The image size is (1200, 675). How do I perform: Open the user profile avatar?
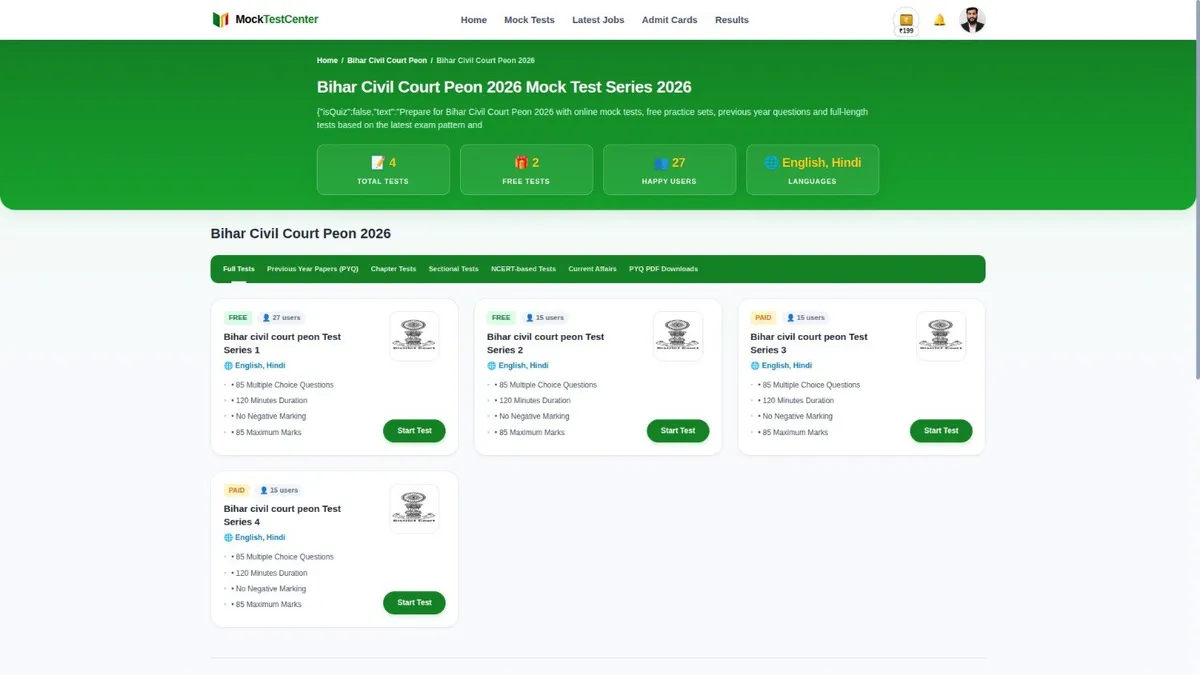pos(972,20)
